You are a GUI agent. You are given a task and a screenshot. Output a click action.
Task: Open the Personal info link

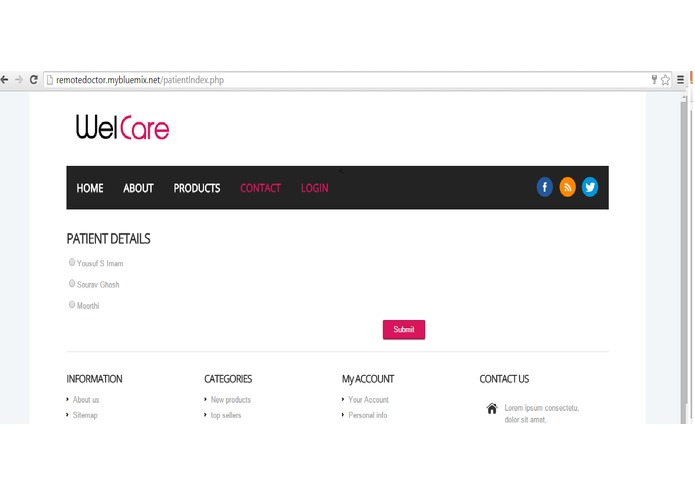(x=368, y=415)
